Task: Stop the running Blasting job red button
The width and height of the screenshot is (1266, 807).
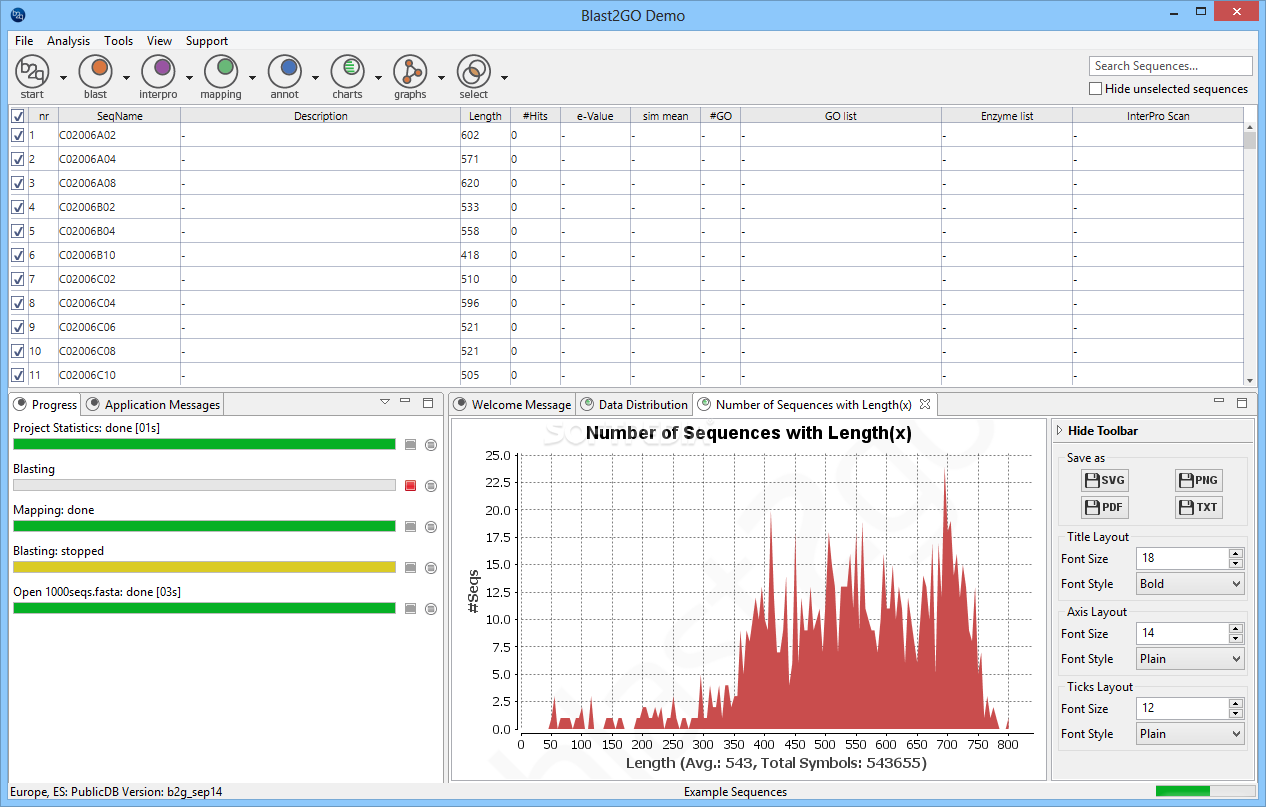Action: pos(410,486)
